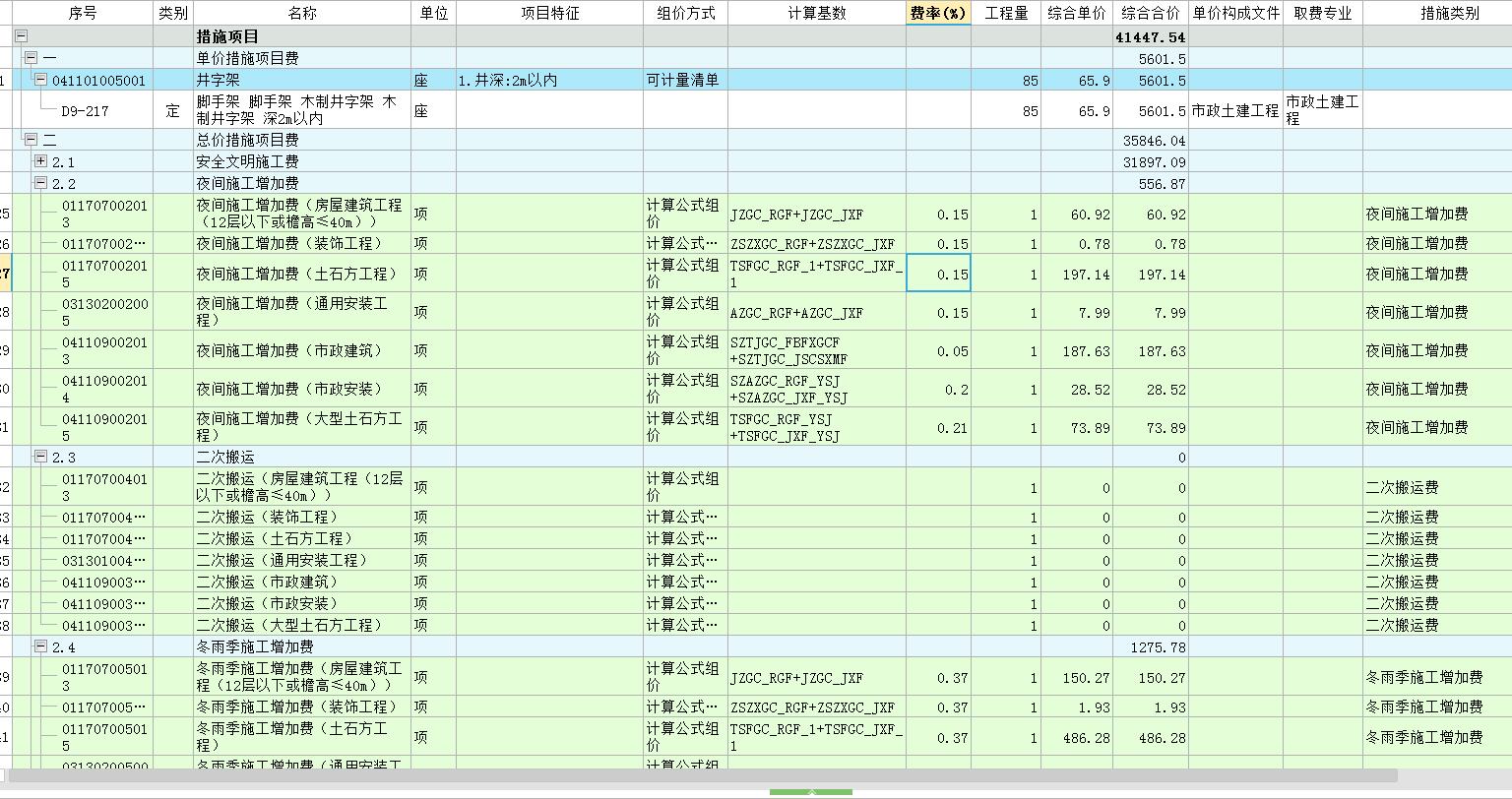Click the 取费专业 column header
Screen dimensions: 1512x799
pyautogui.click(x=1322, y=13)
